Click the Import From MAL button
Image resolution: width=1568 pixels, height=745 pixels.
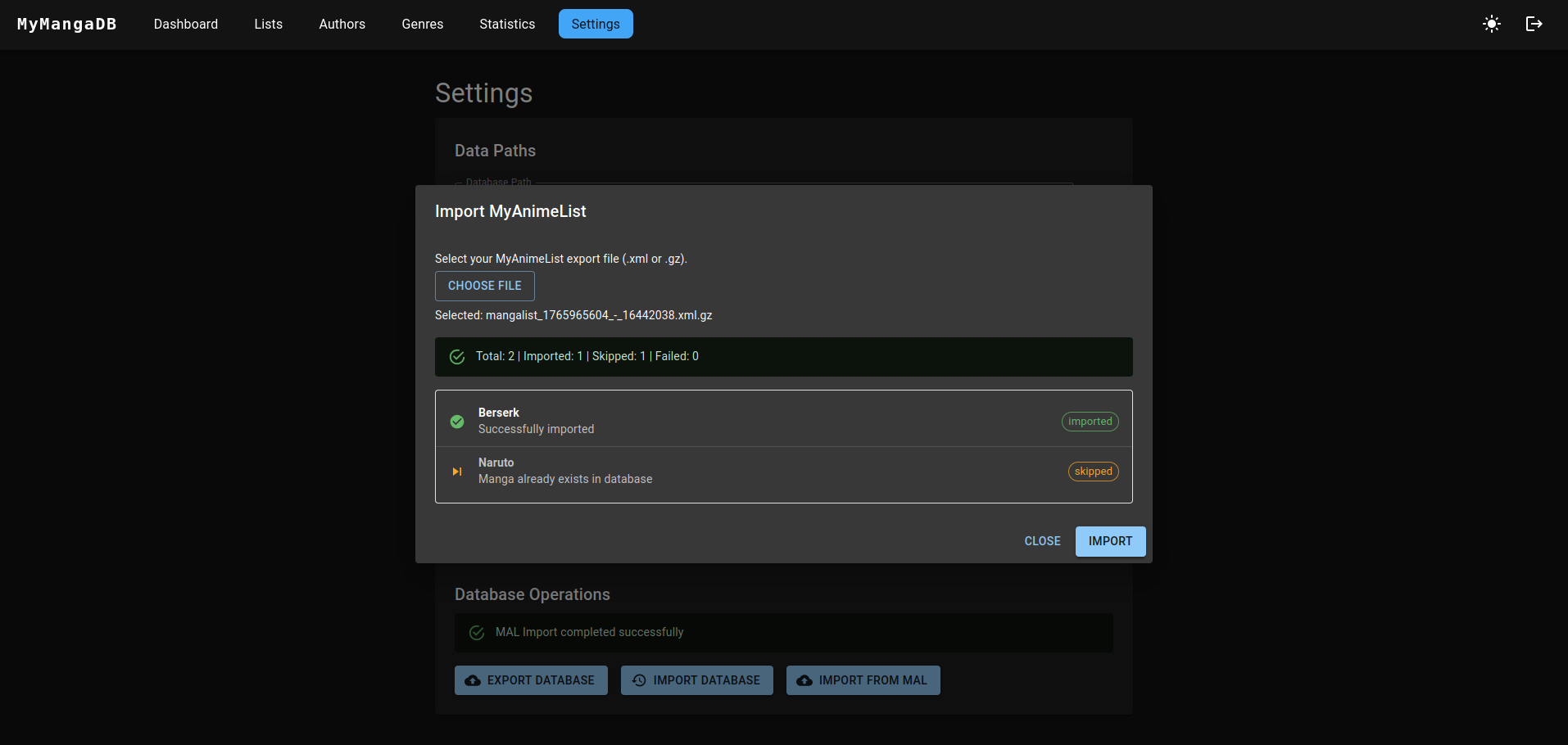tap(863, 680)
